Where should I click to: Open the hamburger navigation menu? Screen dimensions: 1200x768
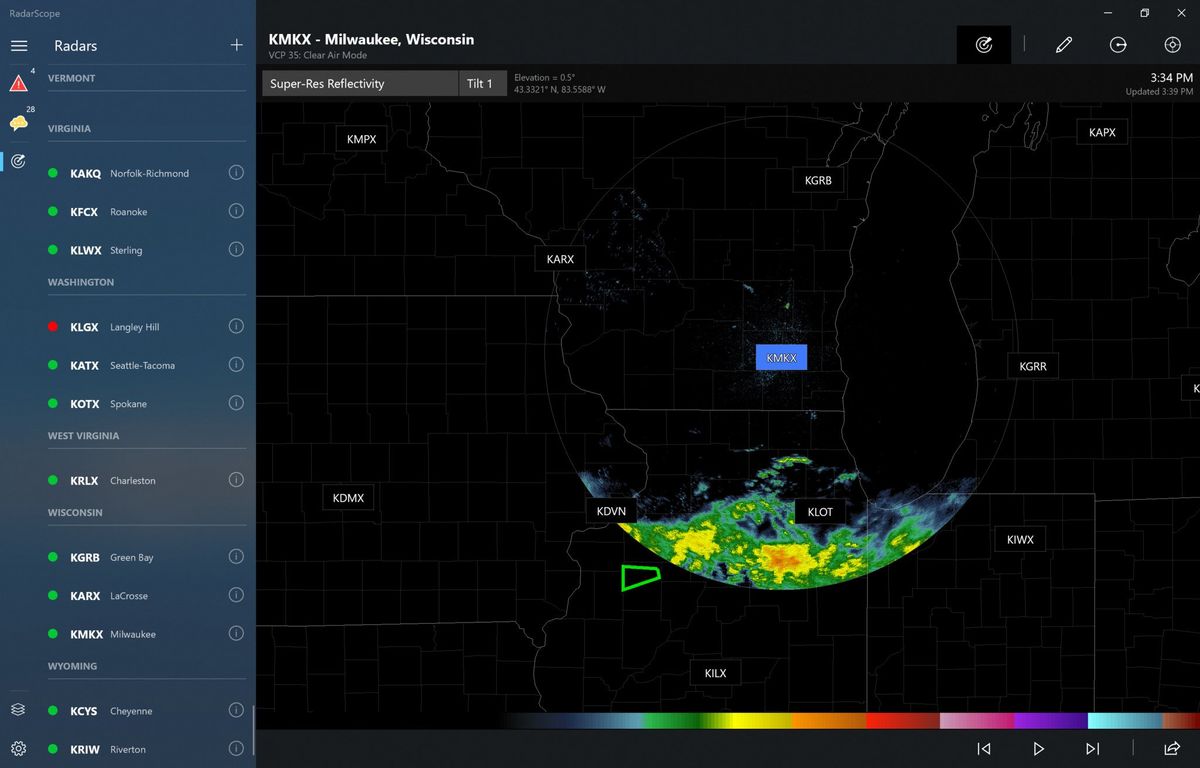pos(18,45)
